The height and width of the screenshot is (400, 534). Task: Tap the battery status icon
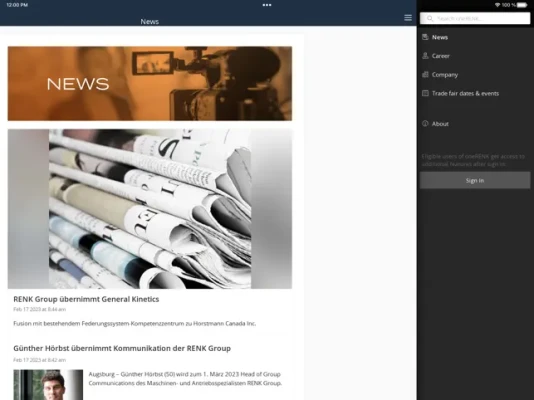tap(522, 5)
